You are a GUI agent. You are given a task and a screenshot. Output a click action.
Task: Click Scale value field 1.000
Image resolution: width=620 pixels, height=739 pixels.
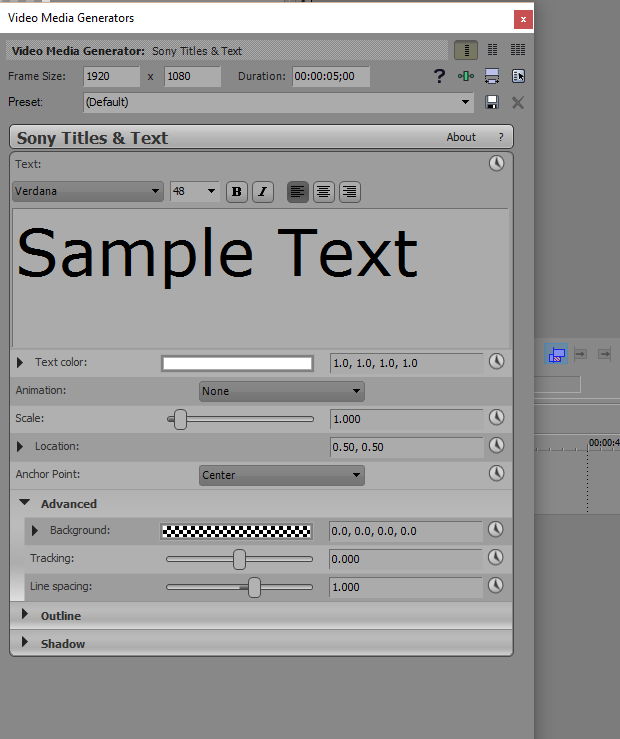407,419
